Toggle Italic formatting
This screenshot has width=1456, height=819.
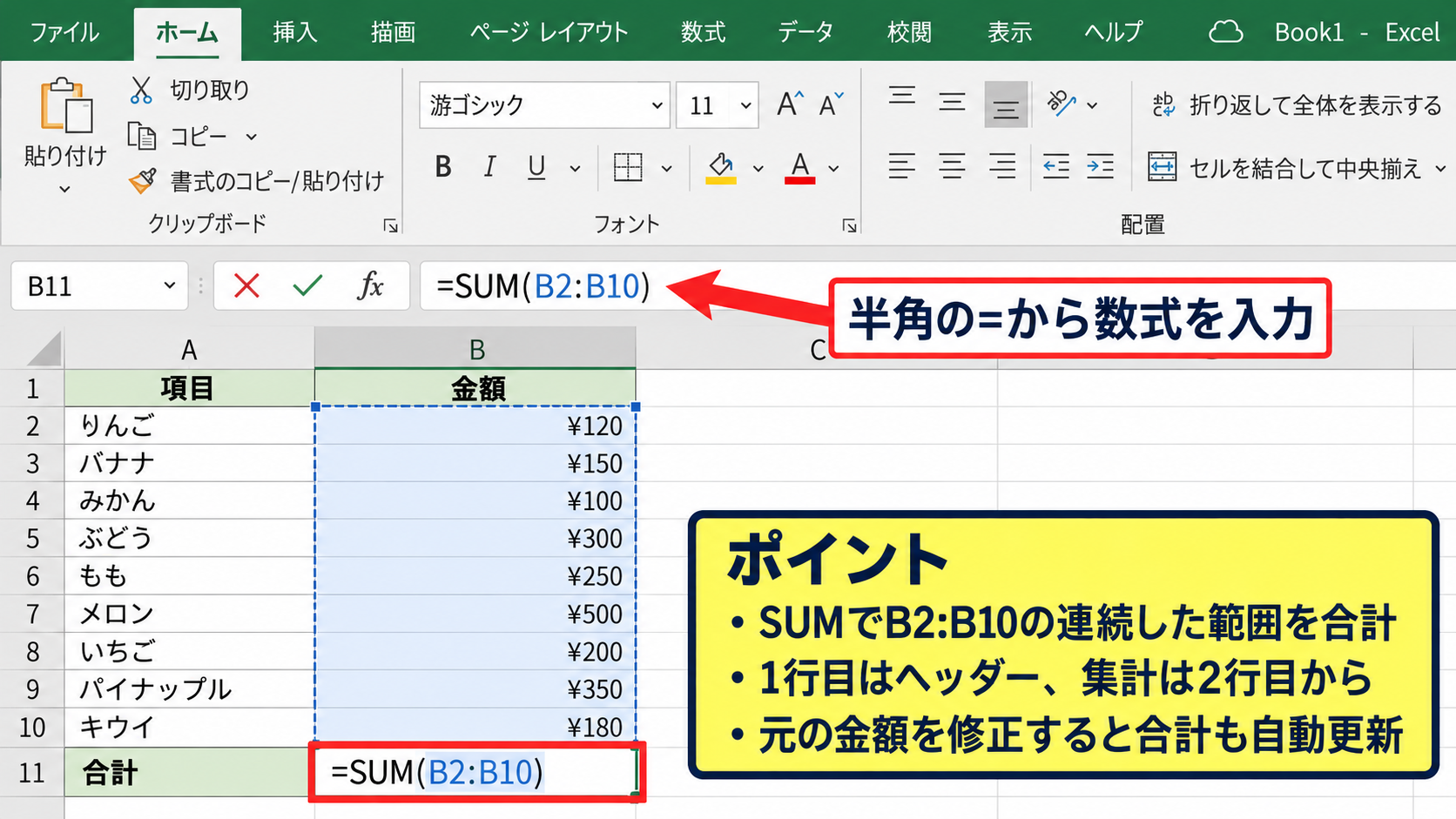489,166
